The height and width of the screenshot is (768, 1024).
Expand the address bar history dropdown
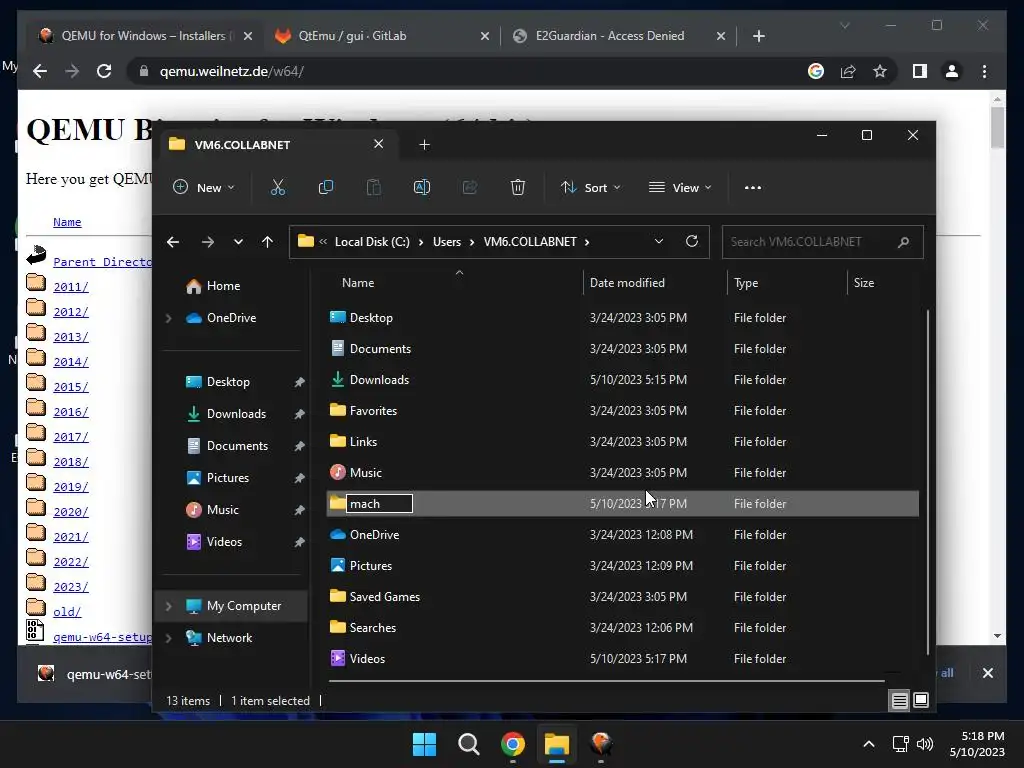tap(659, 242)
